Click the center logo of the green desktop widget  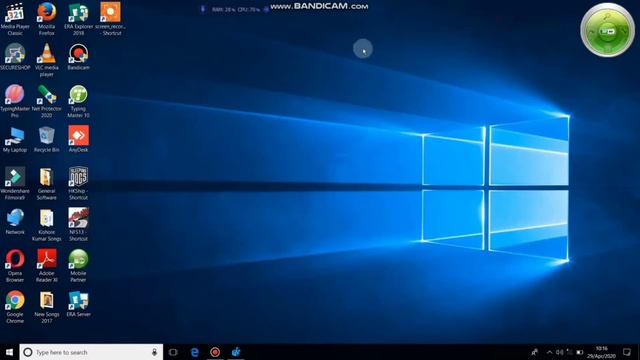click(608, 31)
